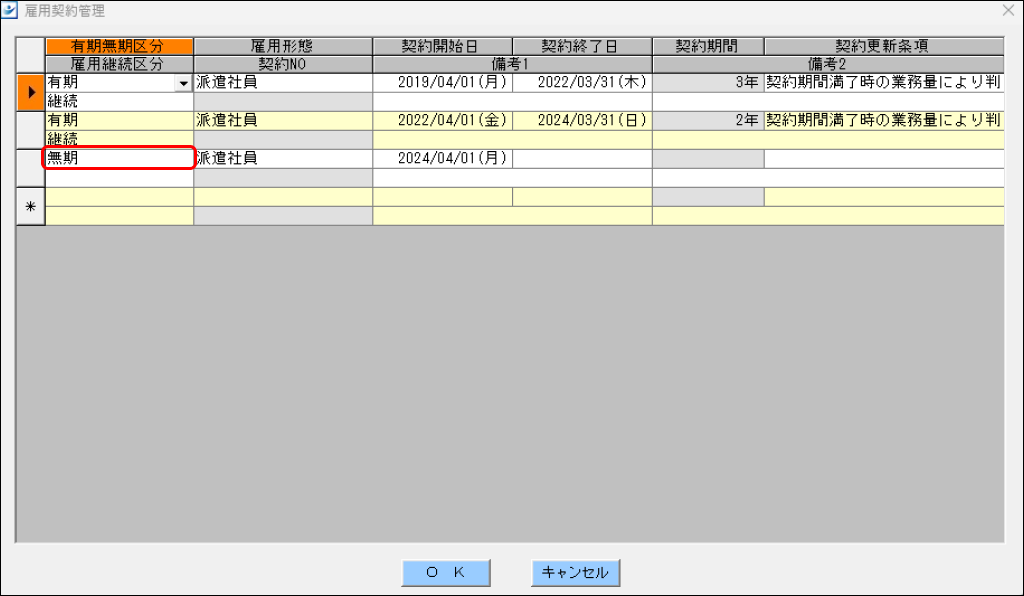
Task: Click 継続 under the 2022 contract row
Action: 120,139
